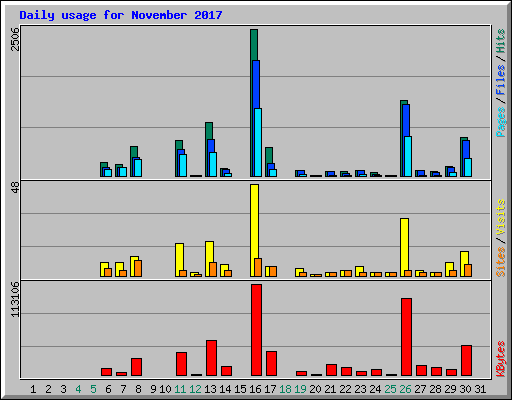Click day 21 on the x-axis
The width and height of the screenshot is (512, 400).
pos(330,389)
